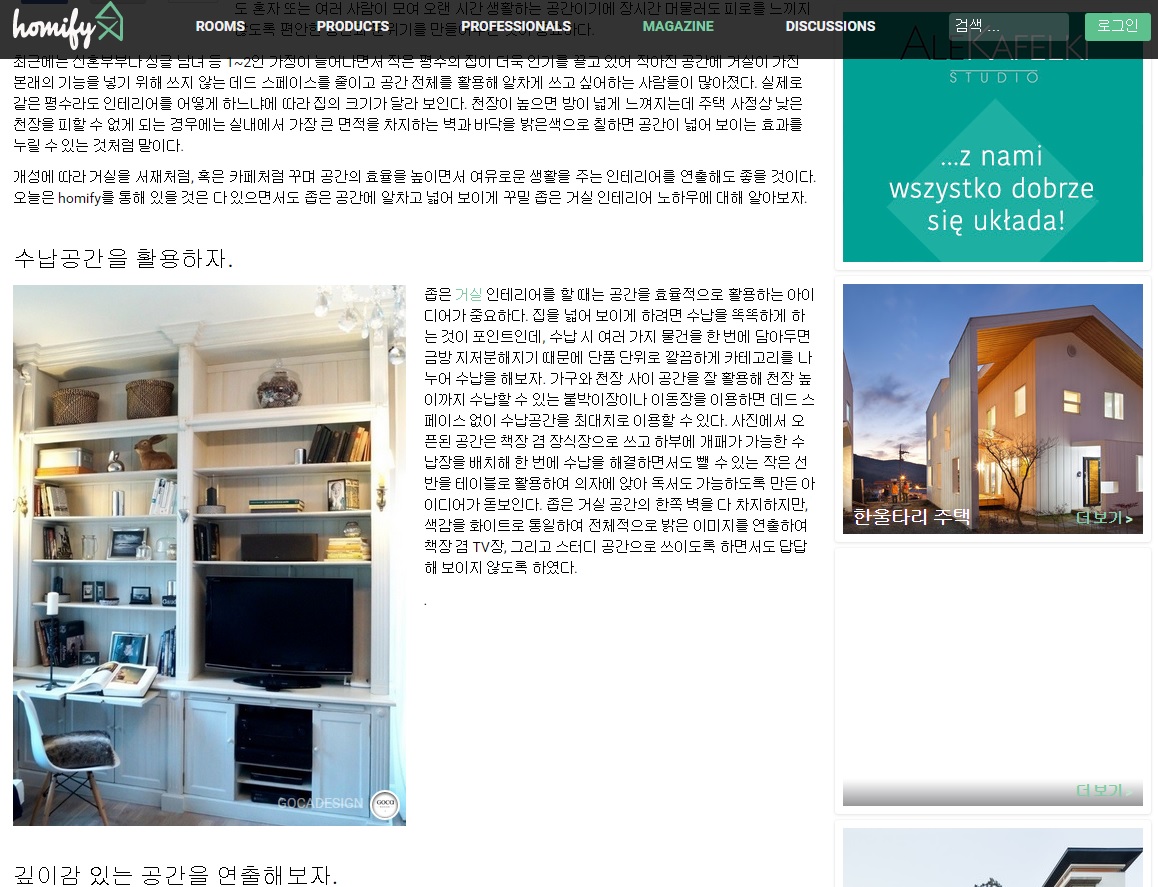This screenshot has height=887, width=1158.
Task: Open the MAGAZINE section
Action: click(678, 27)
